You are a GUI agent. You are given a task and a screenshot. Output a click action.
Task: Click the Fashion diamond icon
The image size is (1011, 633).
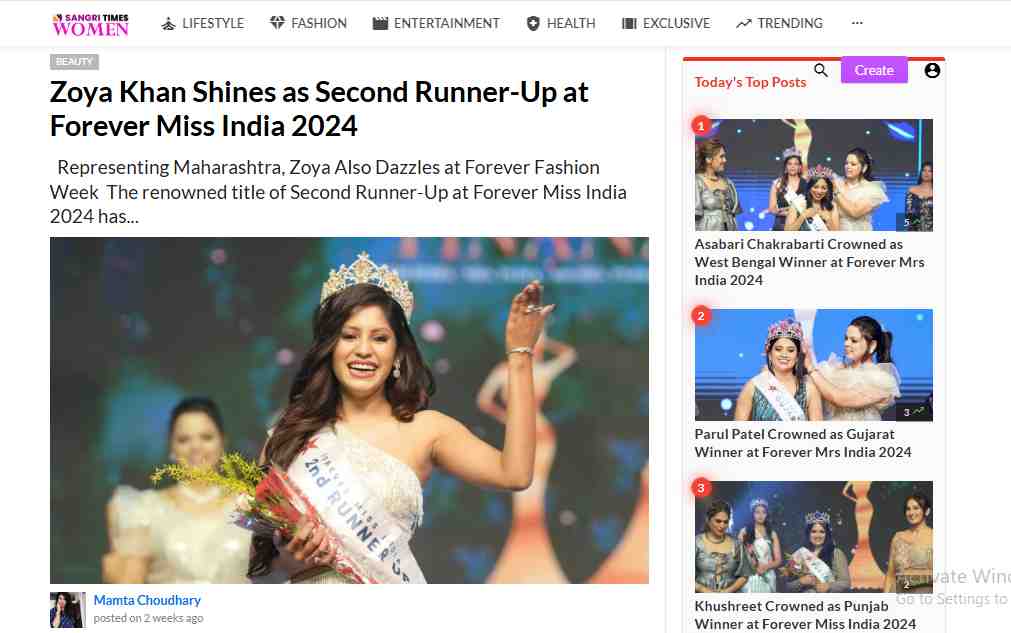(277, 23)
